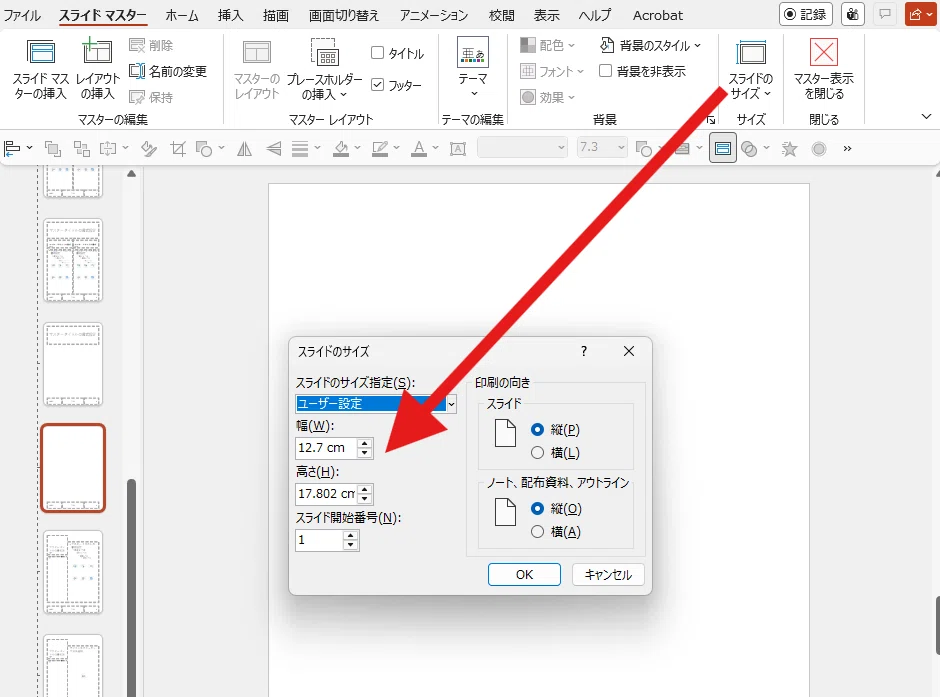Open the Slide Size (スライドのサイズ) menu
This screenshot has height=697, width=940.
tap(751, 69)
